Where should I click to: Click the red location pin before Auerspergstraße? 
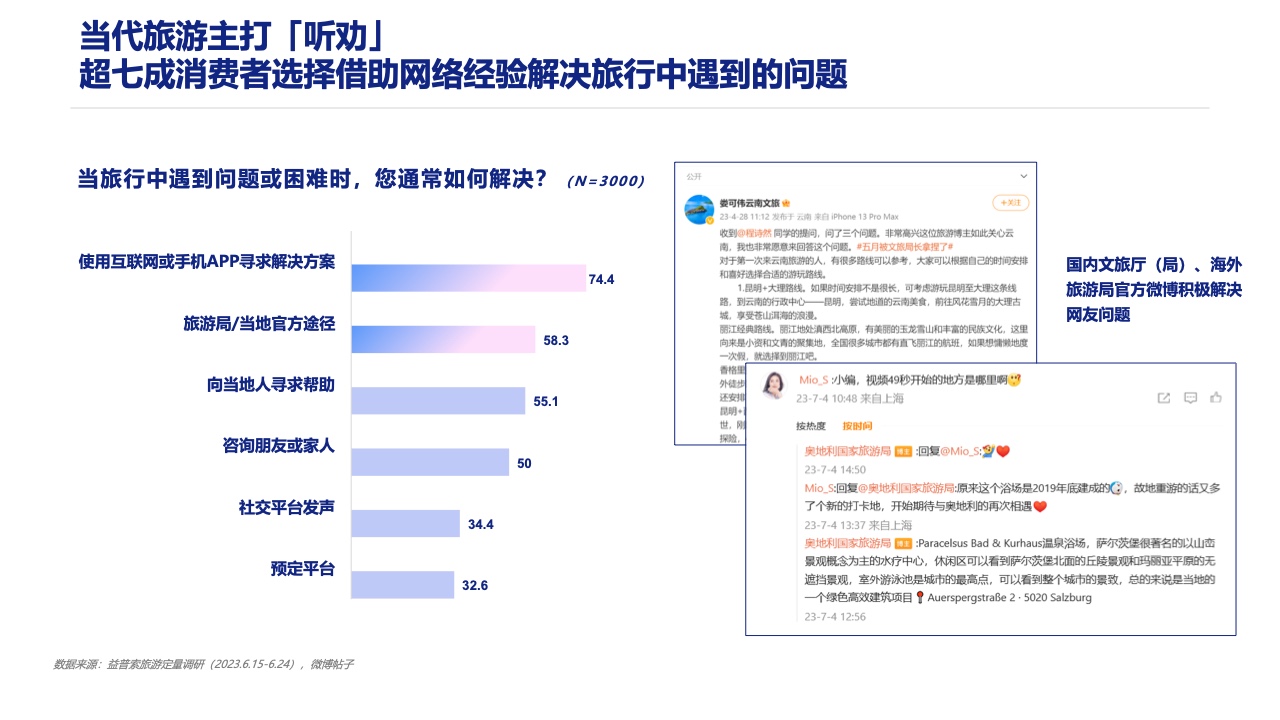coord(919,598)
